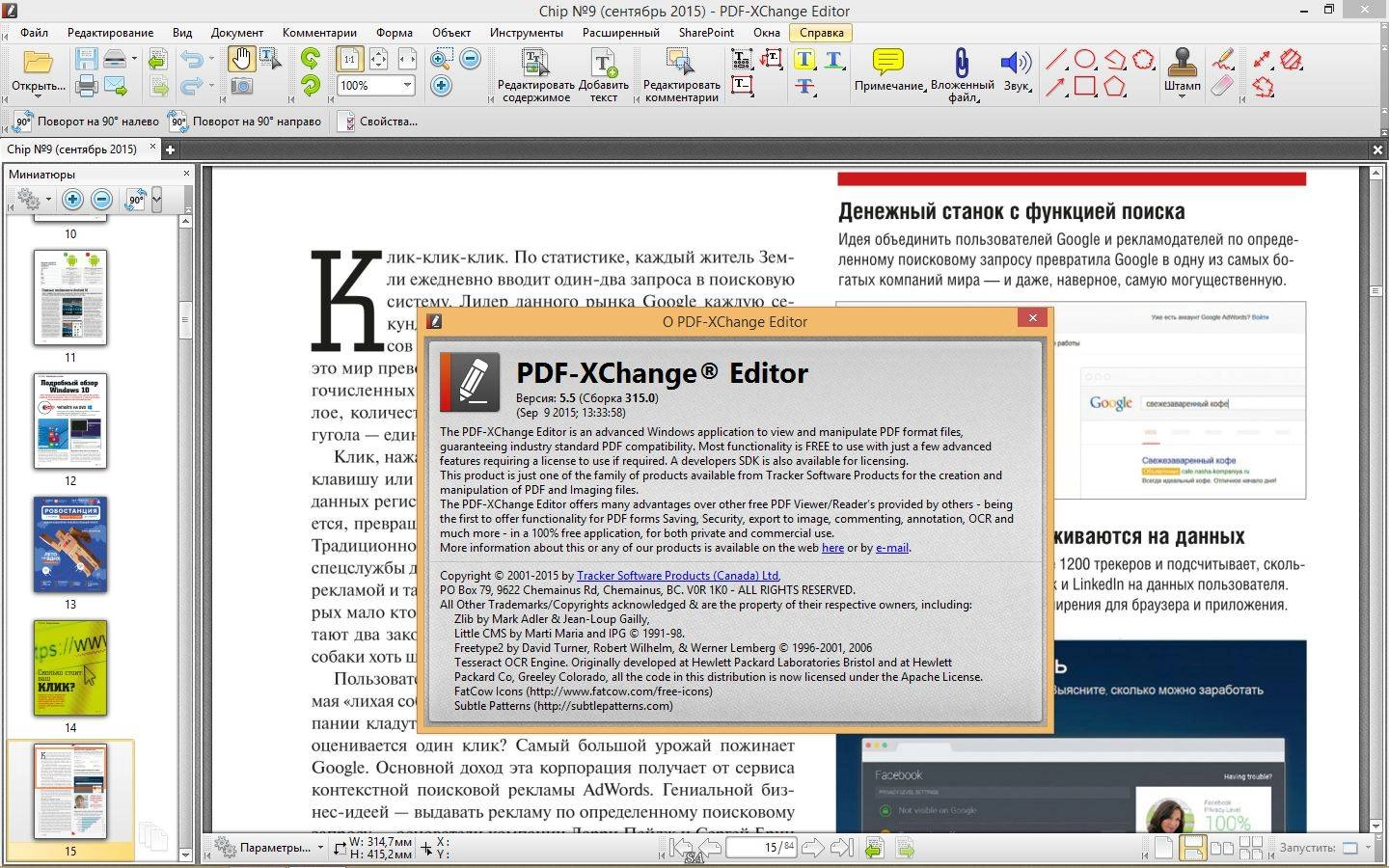This screenshot has height=868, width=1389.
Task: Click the Zoom In plus icon in toolbar
Action: point(441,86)
